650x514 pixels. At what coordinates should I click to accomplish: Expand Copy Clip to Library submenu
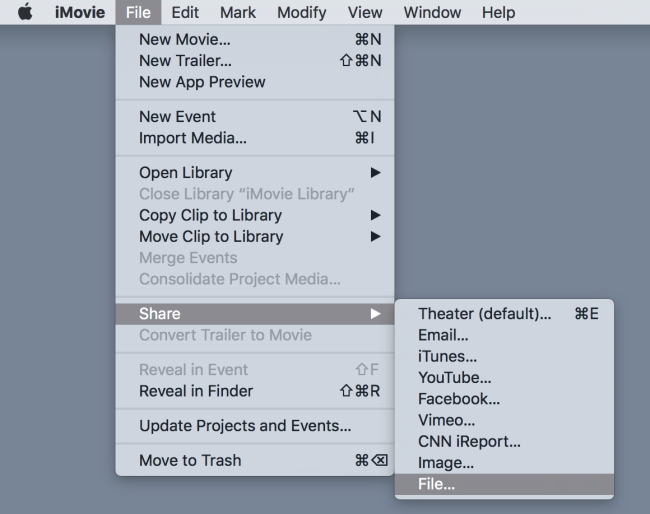(255, 215)
